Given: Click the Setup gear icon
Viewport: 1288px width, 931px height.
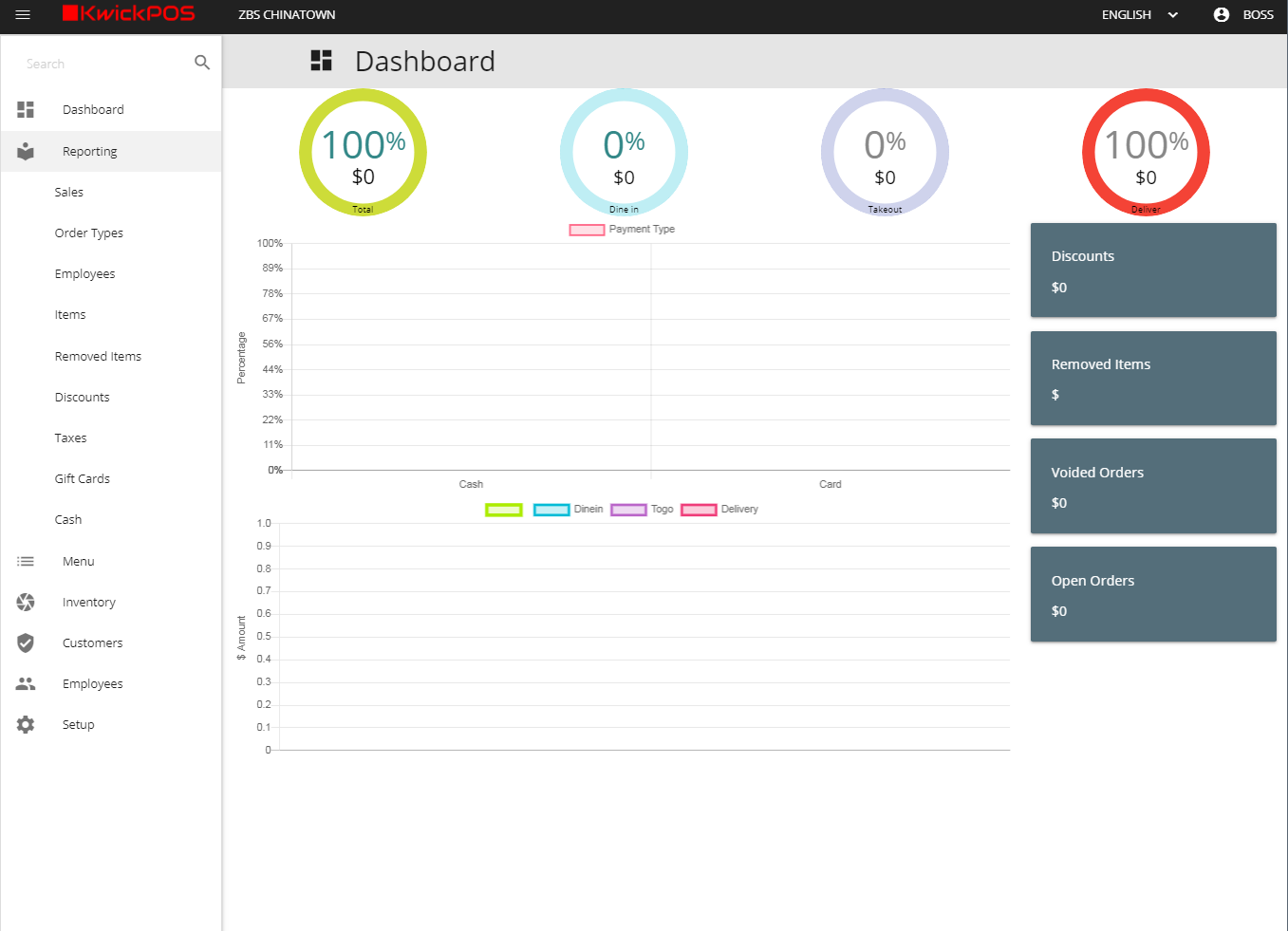Looking at the screenshot, I should [x=26, y=724].
